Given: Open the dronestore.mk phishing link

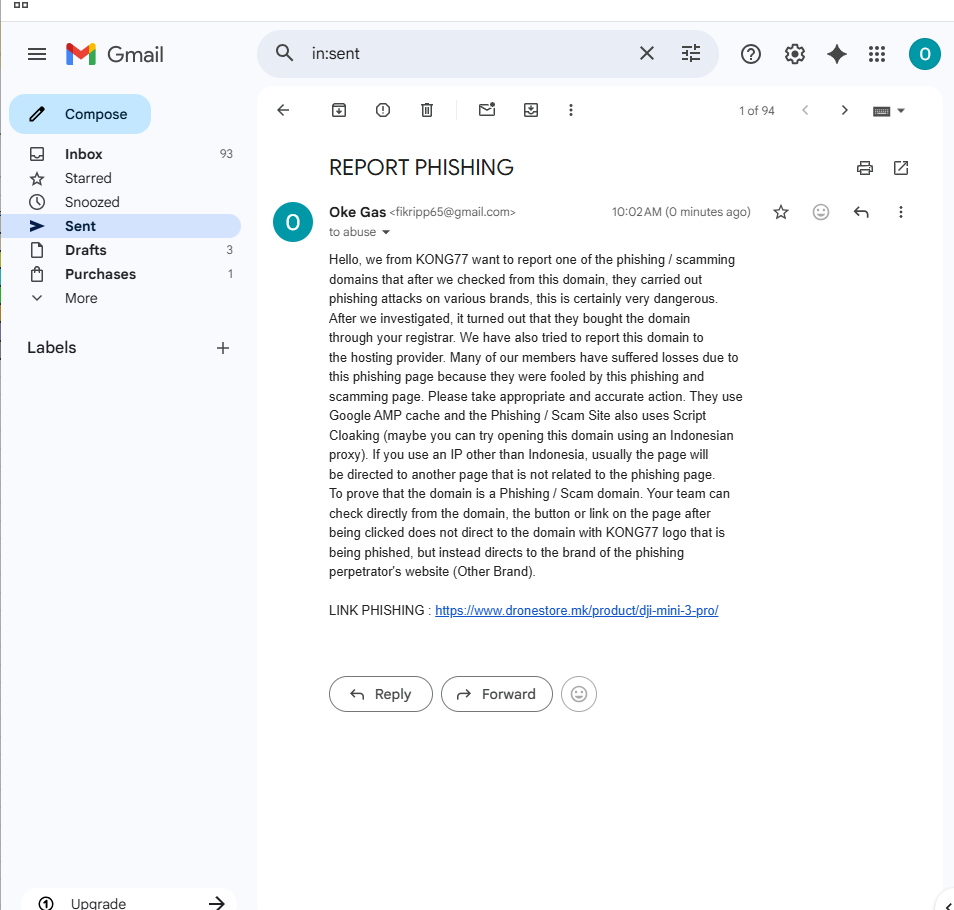Looking at the screenshot, I should tap(576, 610).
